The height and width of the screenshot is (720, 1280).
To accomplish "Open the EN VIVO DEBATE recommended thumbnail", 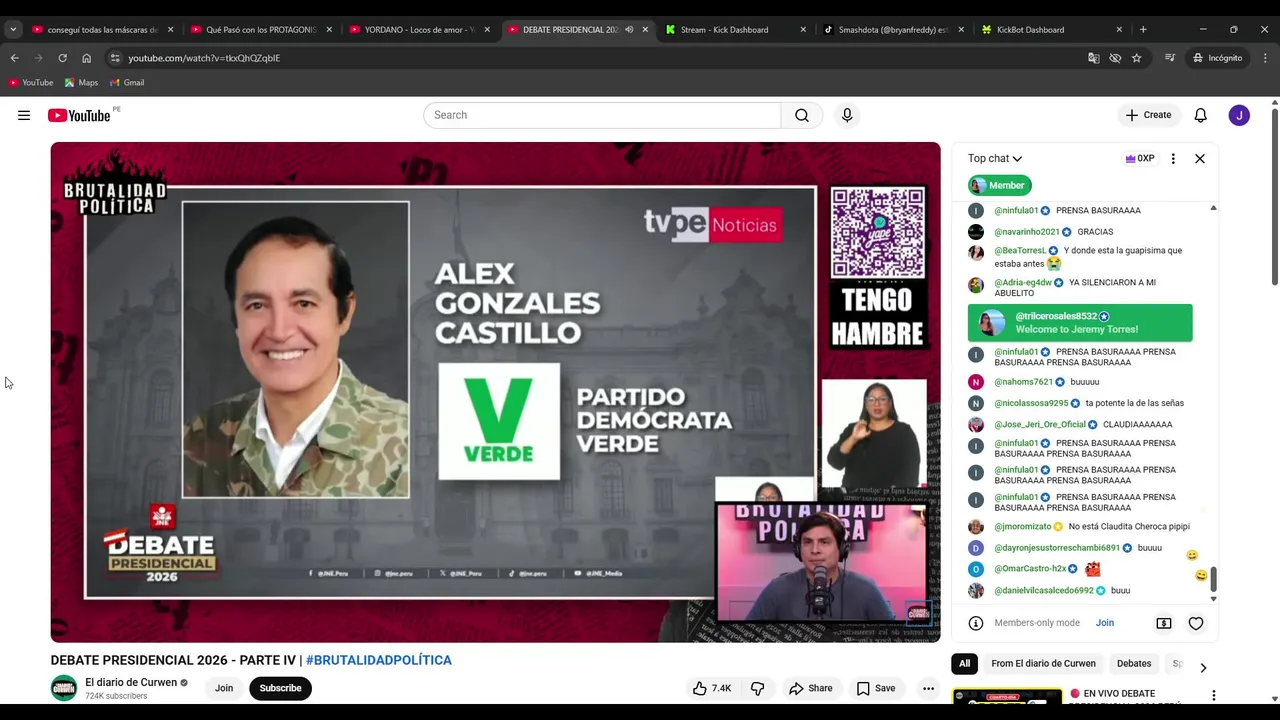I will click(x=1008, y=697).
